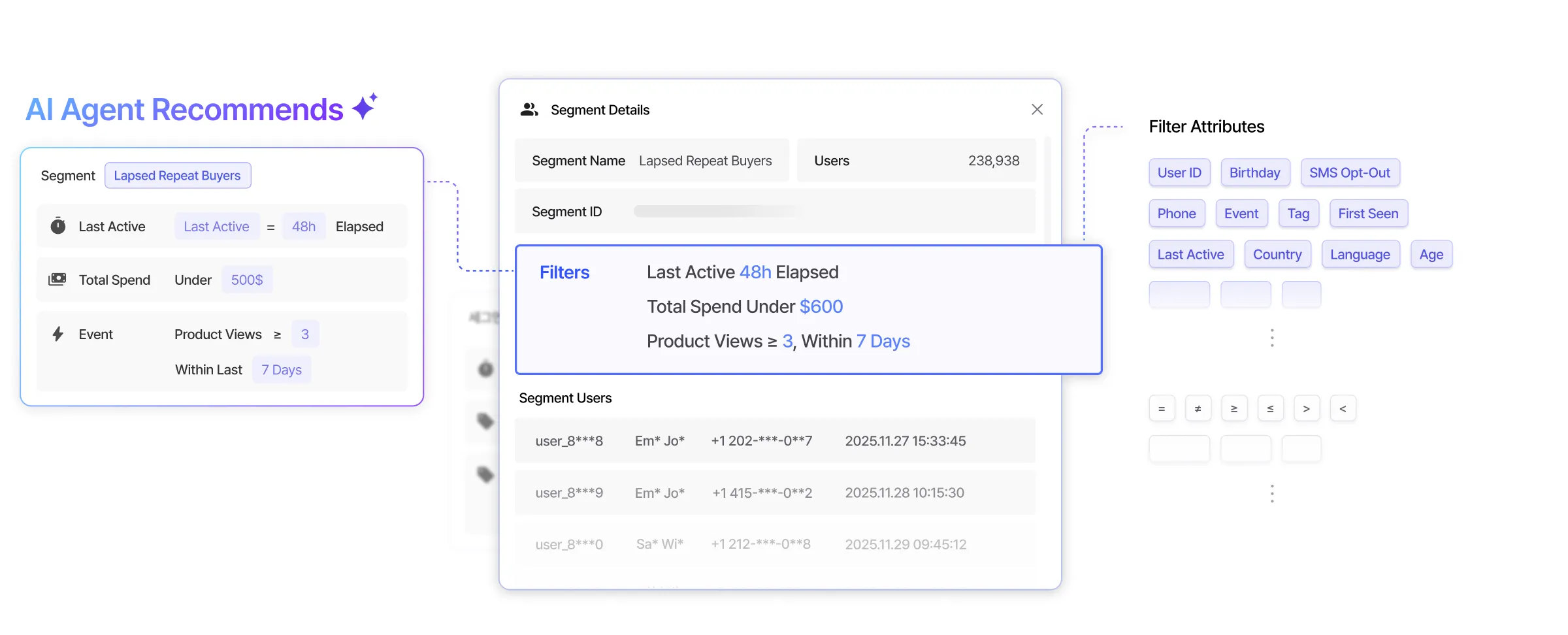
Task: Select the Lapsed Repeat Buyers segment chip
Action: tap(178, 176)
